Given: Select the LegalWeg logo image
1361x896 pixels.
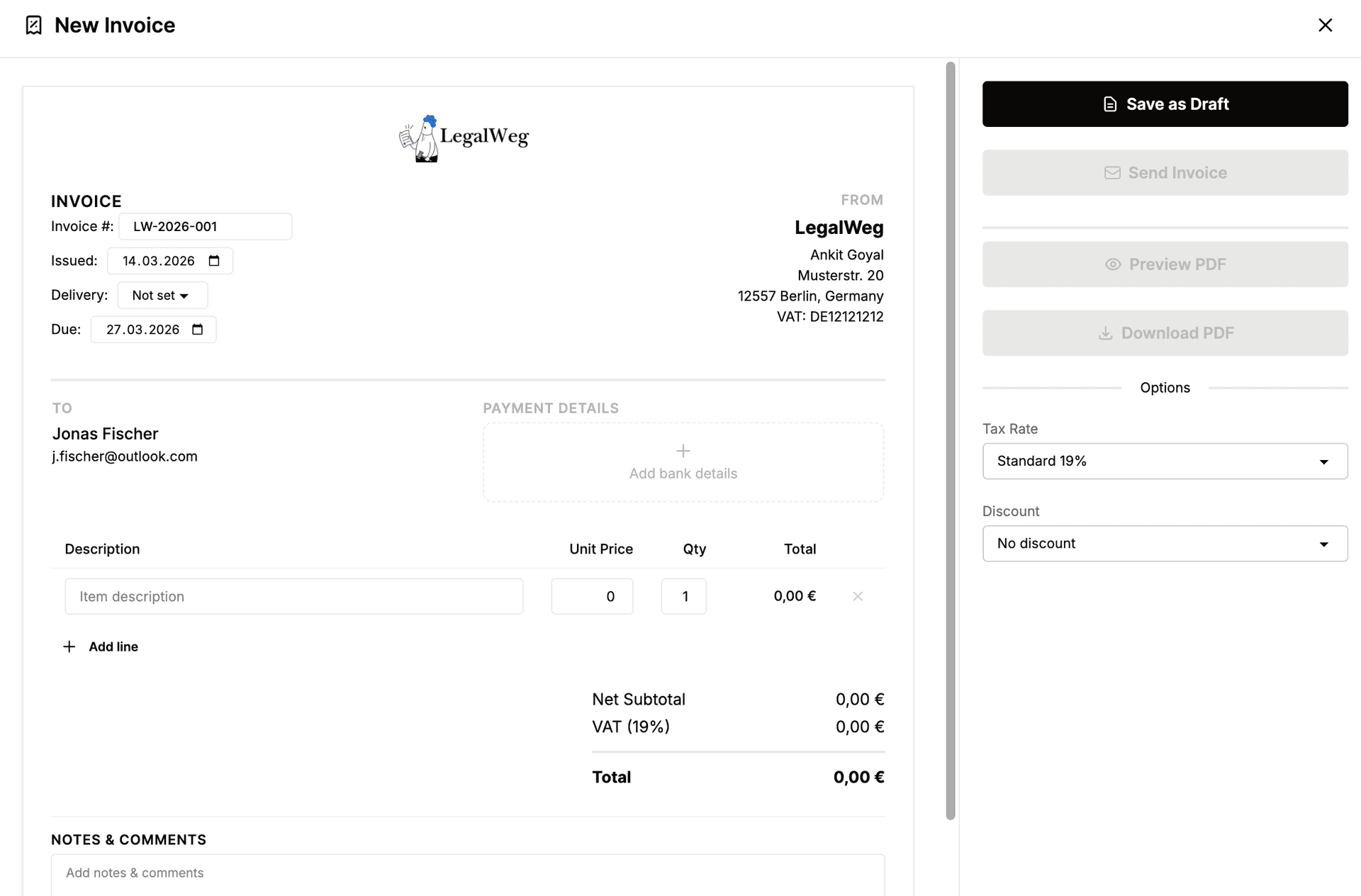Looking at the screenshot, I should 464,138.
